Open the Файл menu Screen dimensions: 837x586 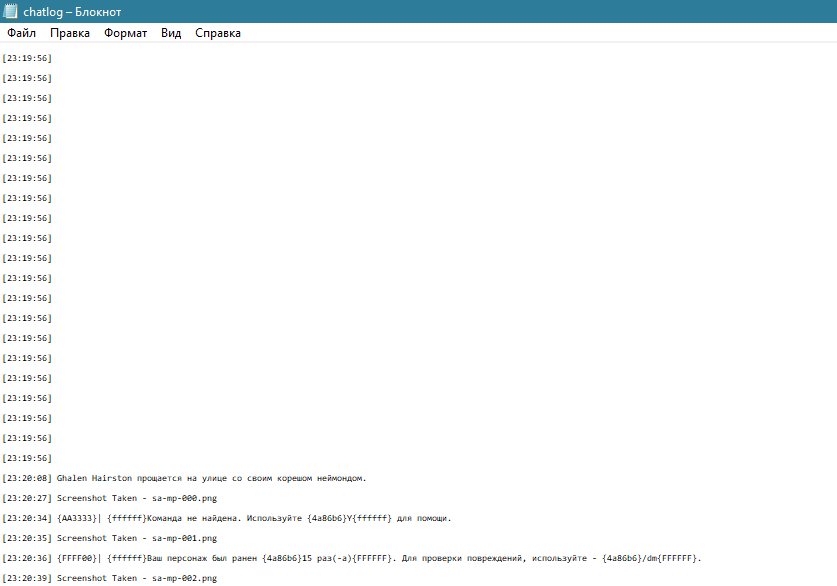pos(21,33)
